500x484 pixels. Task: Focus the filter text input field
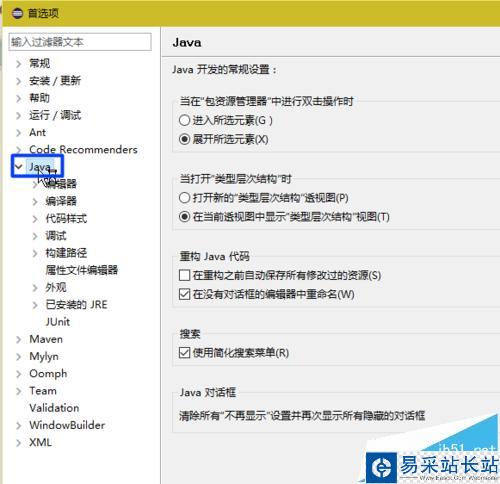point(80,42)
